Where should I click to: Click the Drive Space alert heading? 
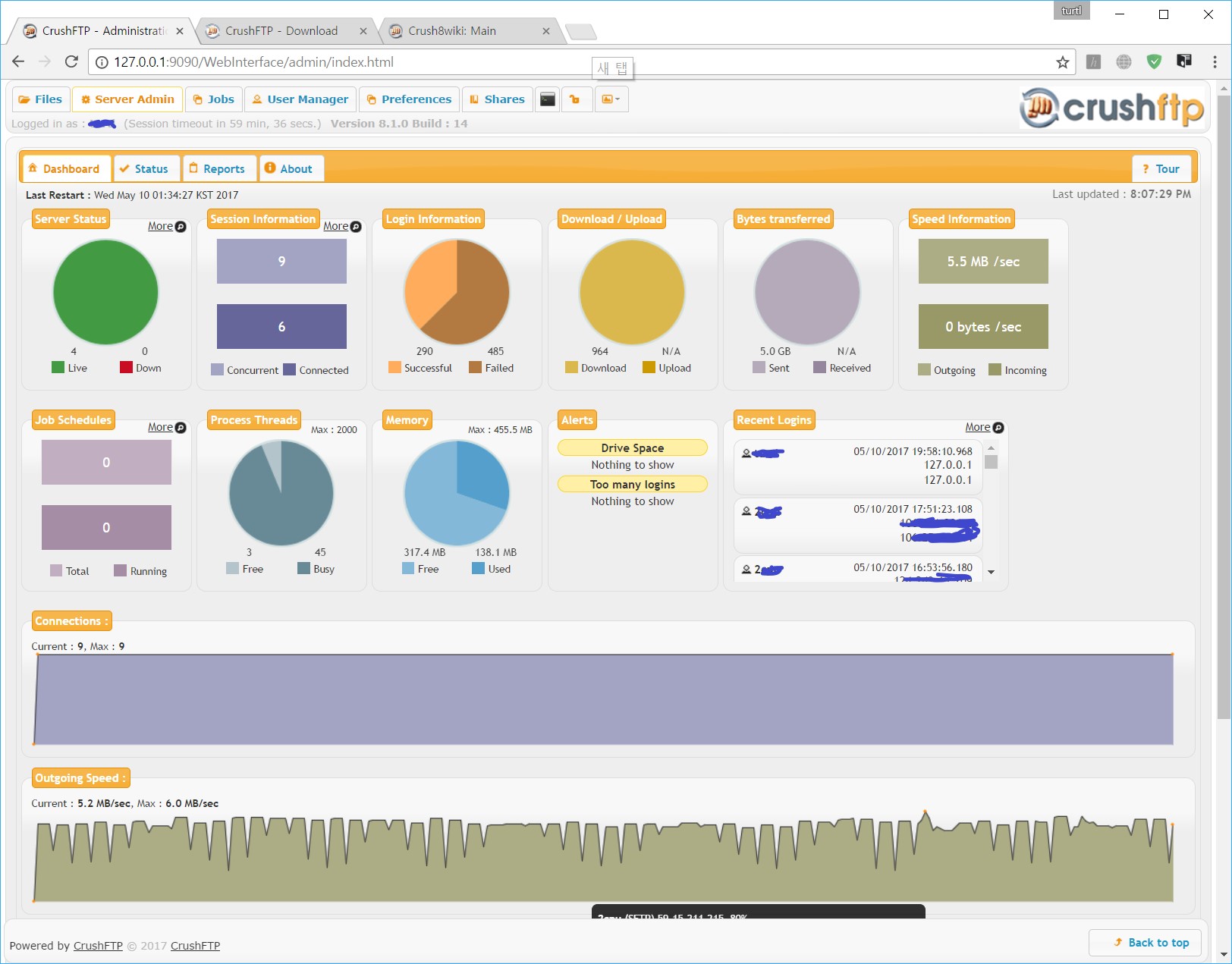click(633, 447)
